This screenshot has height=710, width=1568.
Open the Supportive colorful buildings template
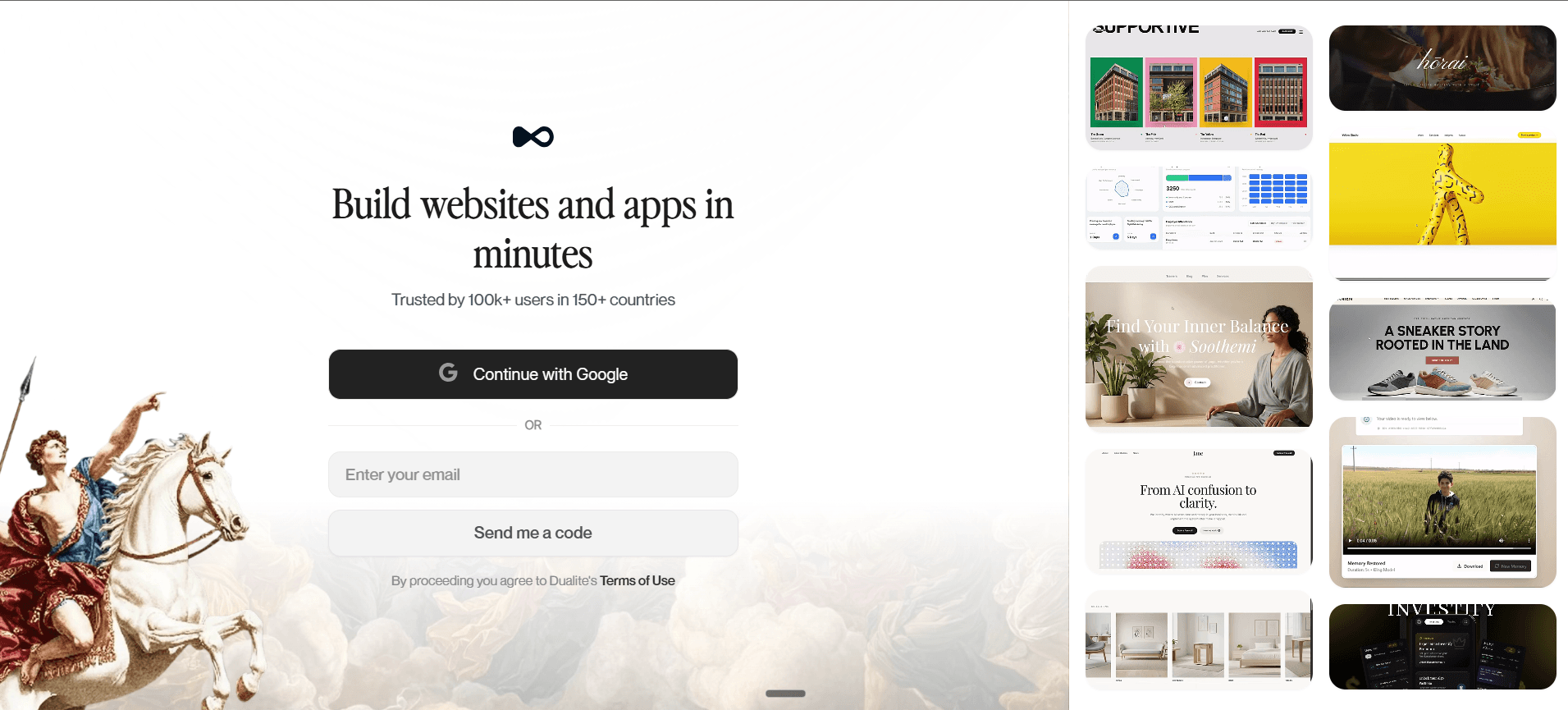tap(1199, 87)
